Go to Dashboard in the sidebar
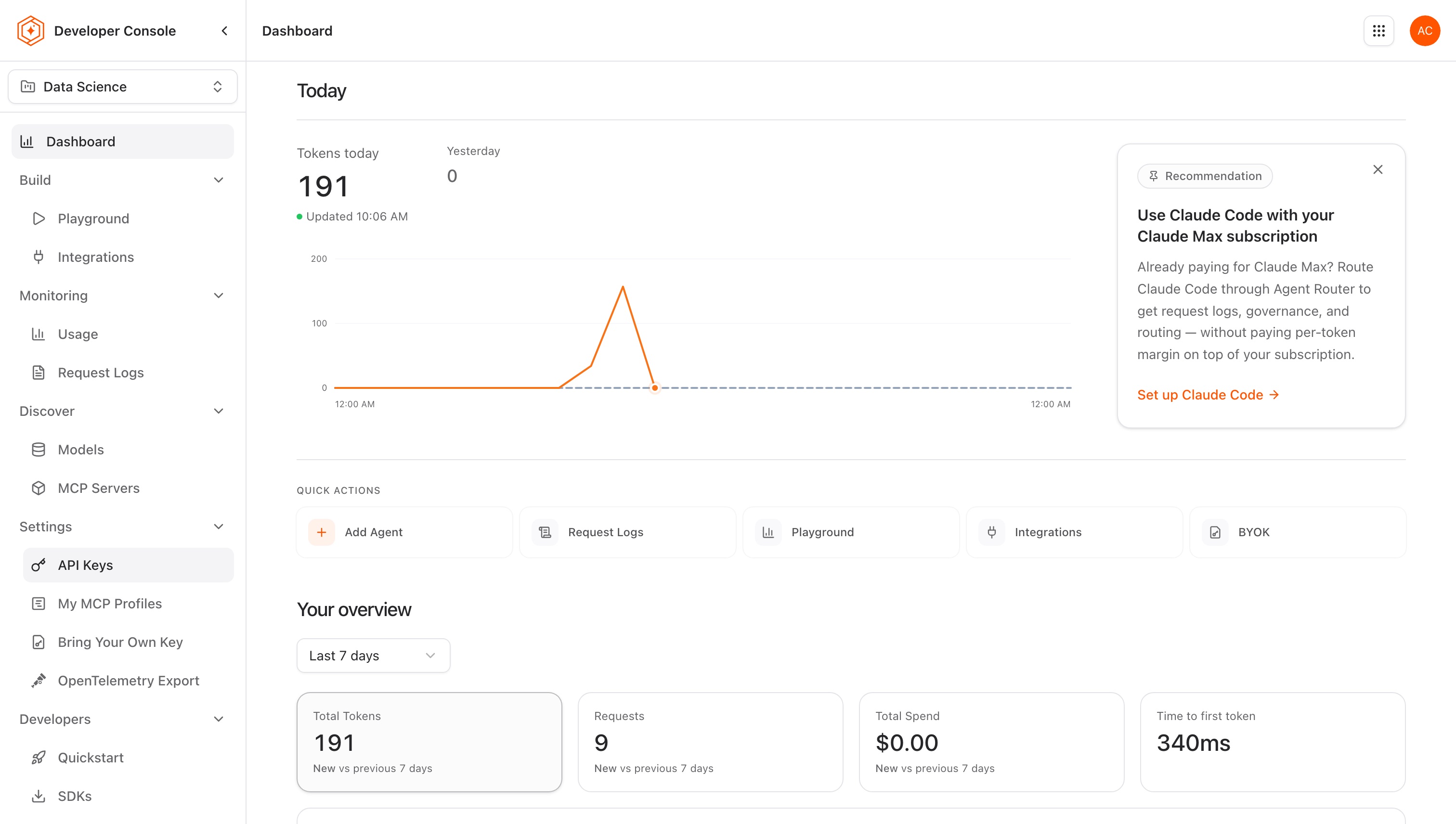The width and height of the screenshot is (1456, 824). [123, 142]
